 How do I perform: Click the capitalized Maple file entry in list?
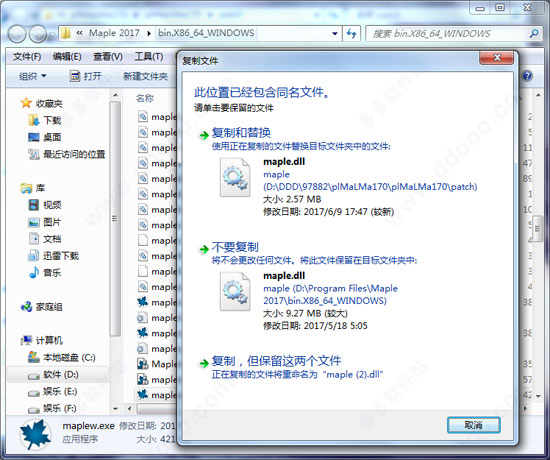click(x=157, y=364)
